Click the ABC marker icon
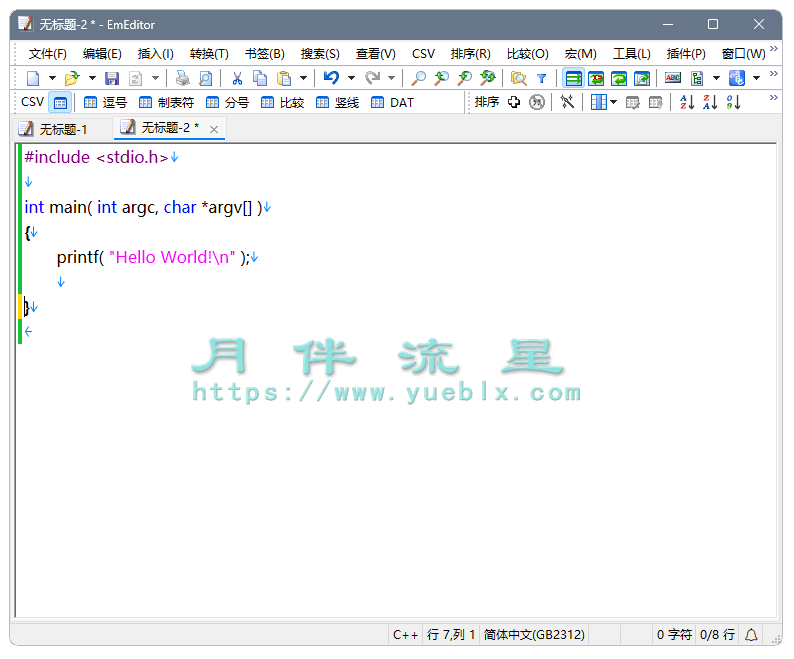 coord(673,79)
